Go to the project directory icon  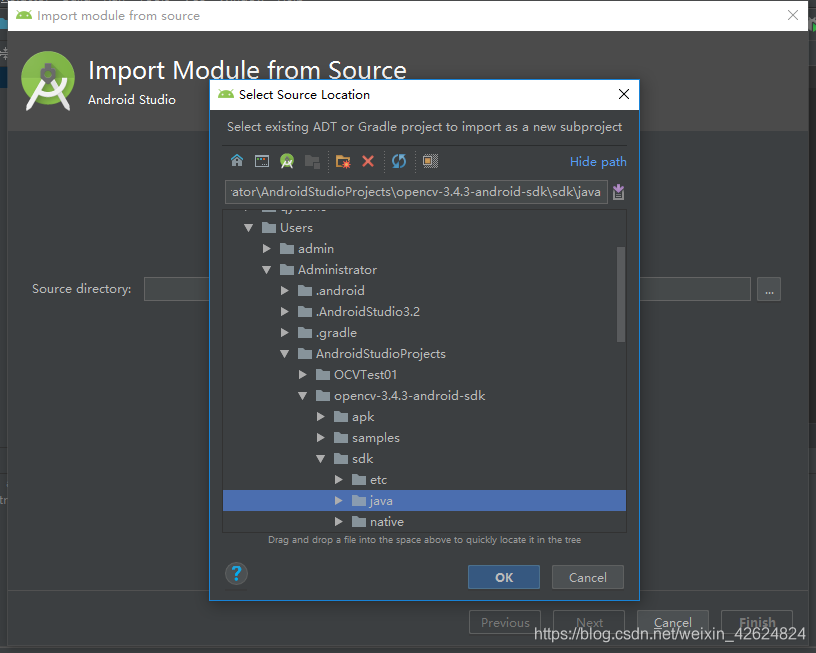(x=287, y=161)
